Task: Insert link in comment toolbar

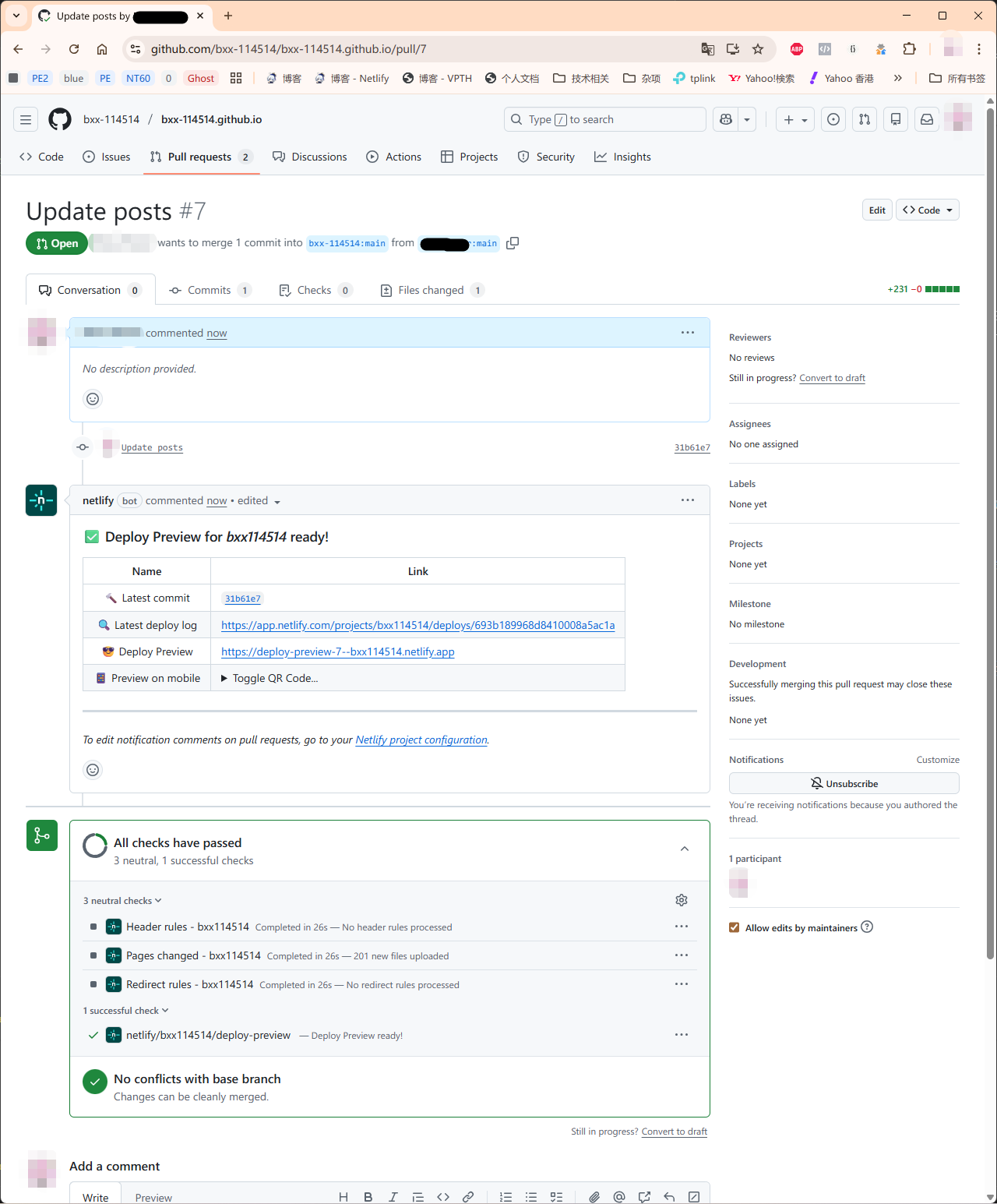Action: click(x=468, y=1197)
